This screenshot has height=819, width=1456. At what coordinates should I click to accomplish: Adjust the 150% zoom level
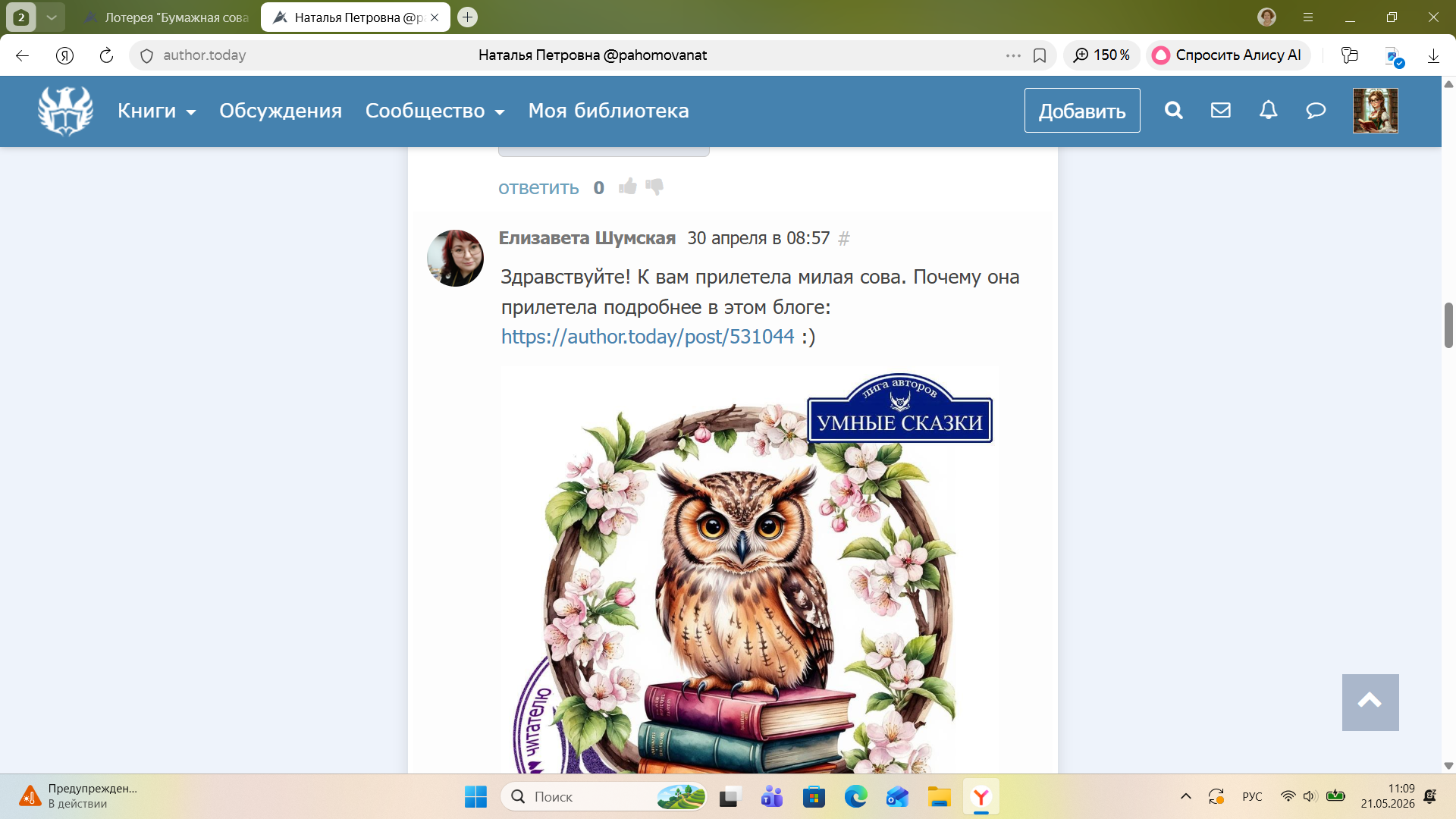point(1102,55)
